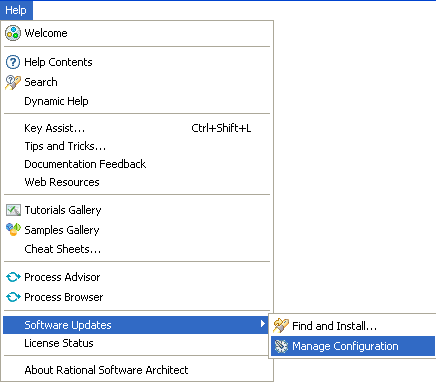Click the Welcome globe icon
436x383 pixels.
(x=13, y=33)
